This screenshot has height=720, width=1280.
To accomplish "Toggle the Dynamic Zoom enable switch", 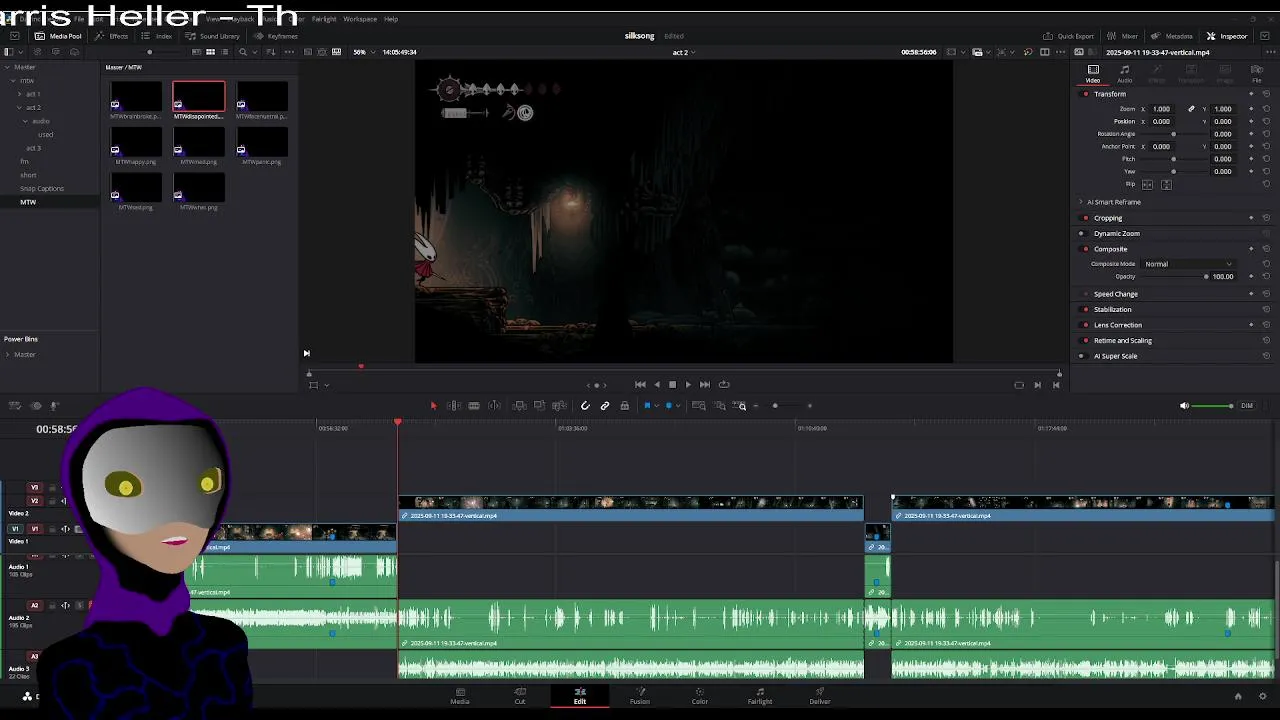I will [x=1086, y=233].
